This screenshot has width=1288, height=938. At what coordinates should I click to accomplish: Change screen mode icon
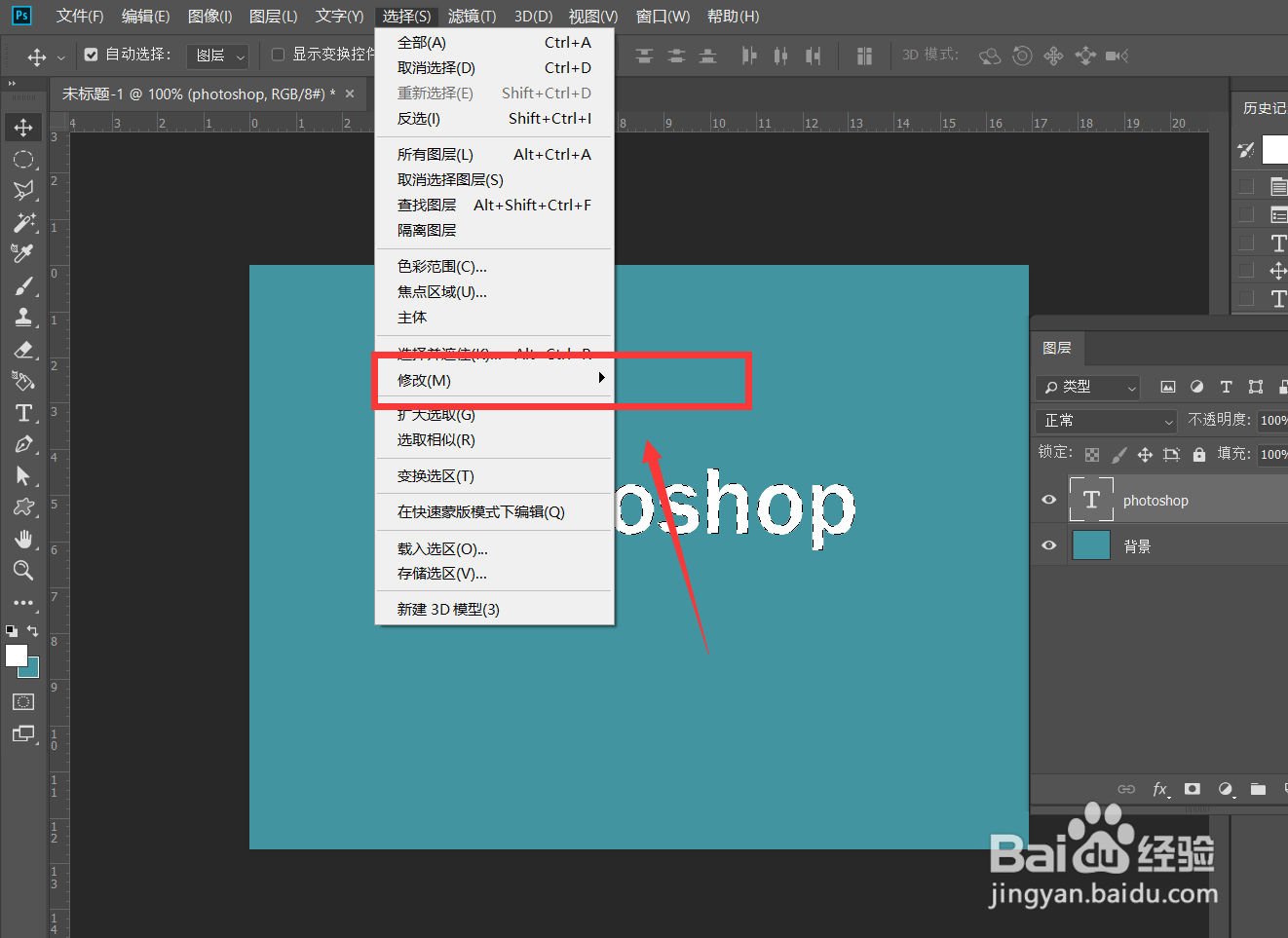click(x=23, y=733)
